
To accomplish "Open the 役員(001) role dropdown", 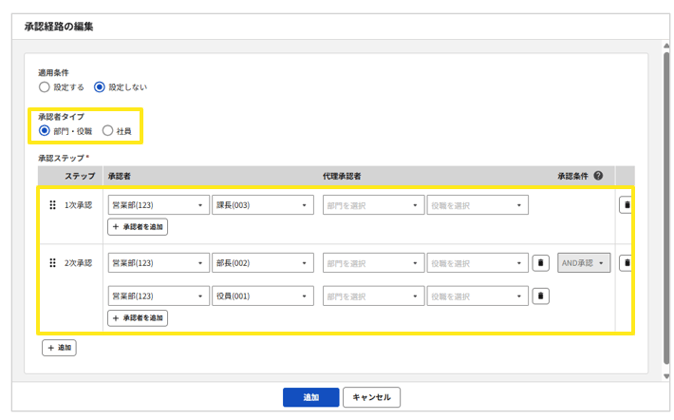I will 263,295.
